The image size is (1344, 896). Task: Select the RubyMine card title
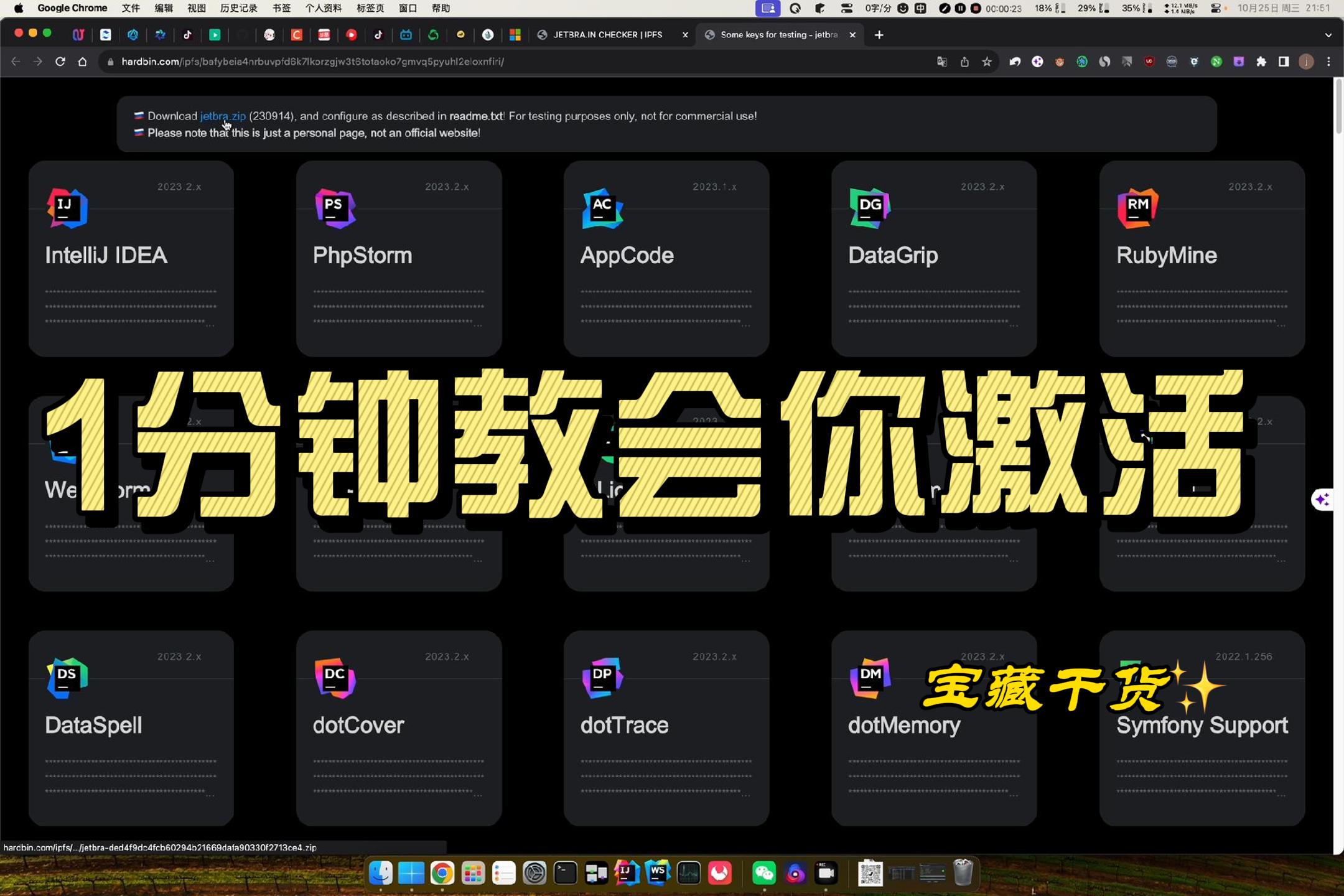[x=1167, y=256]
